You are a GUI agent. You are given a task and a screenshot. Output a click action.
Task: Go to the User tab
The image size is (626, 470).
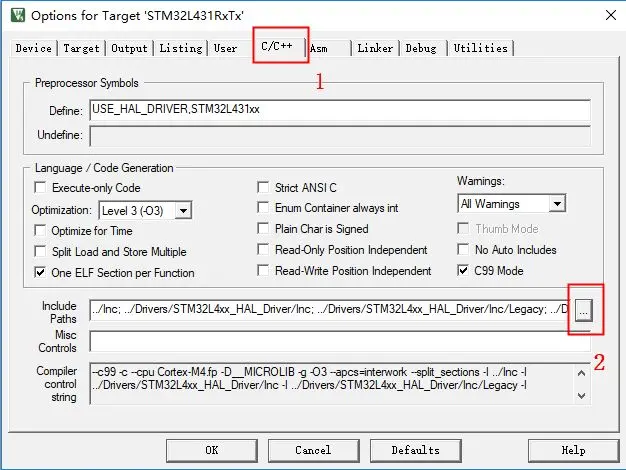(226, 48)
